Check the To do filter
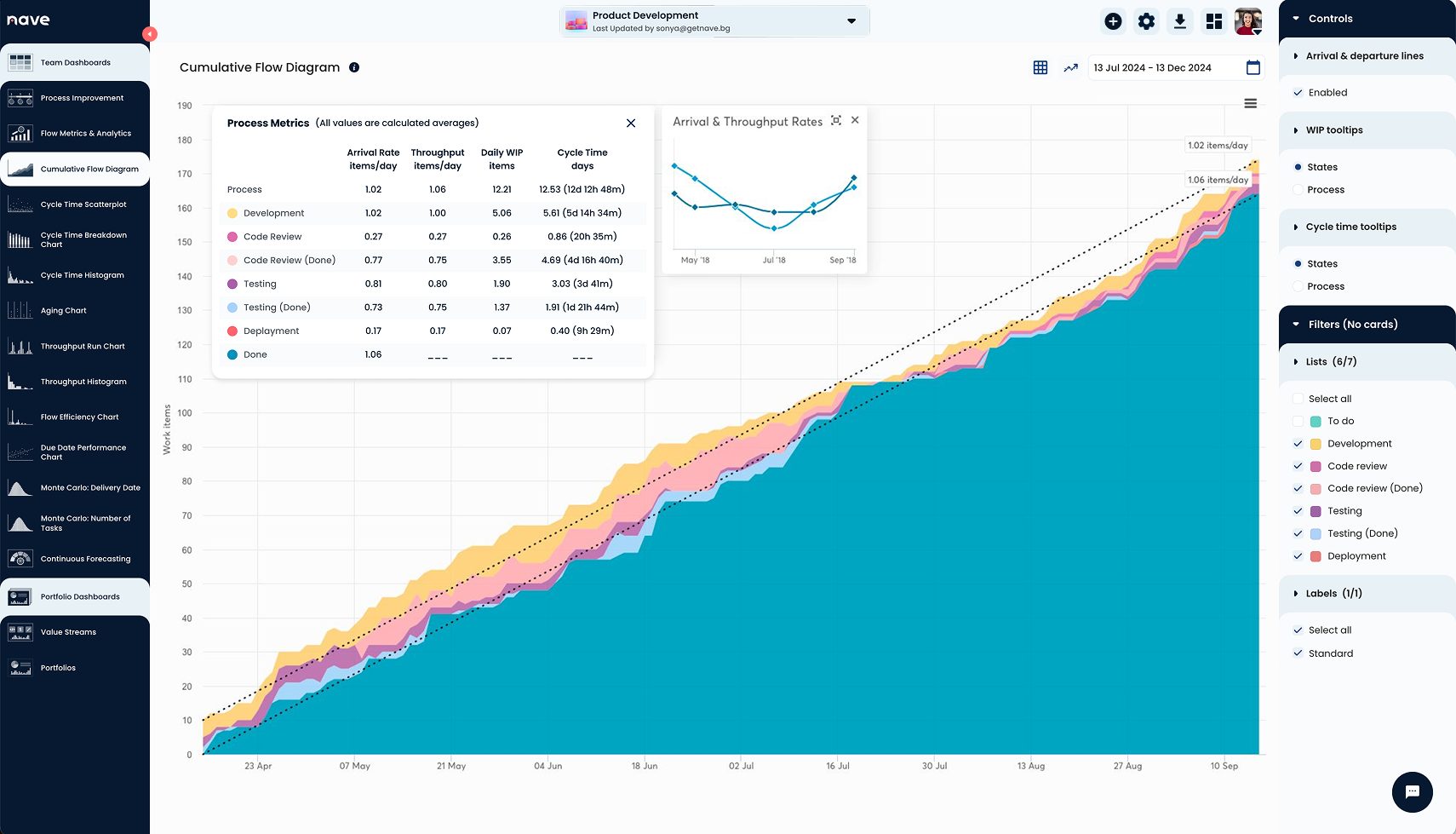The height and width of the screenshot is (834, 1456). [1298, 421]
